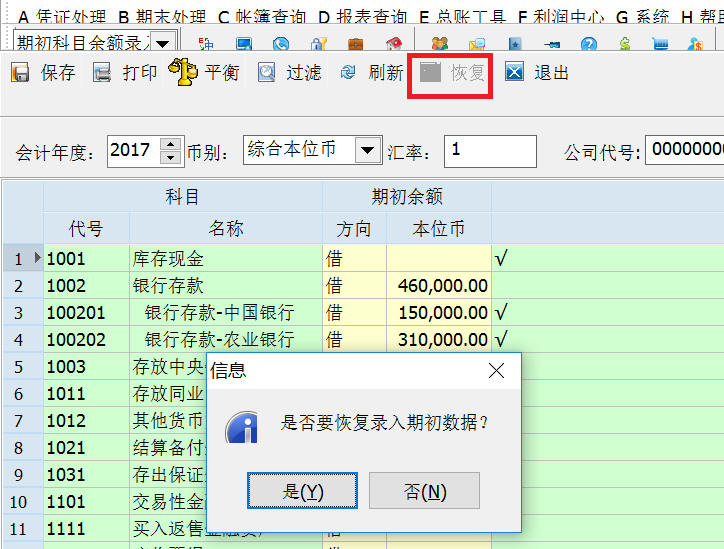This screenshot has width=724, height=549.
Task: Expand the 期初科目余额录入 module dropdown
Action: (162, 43)
